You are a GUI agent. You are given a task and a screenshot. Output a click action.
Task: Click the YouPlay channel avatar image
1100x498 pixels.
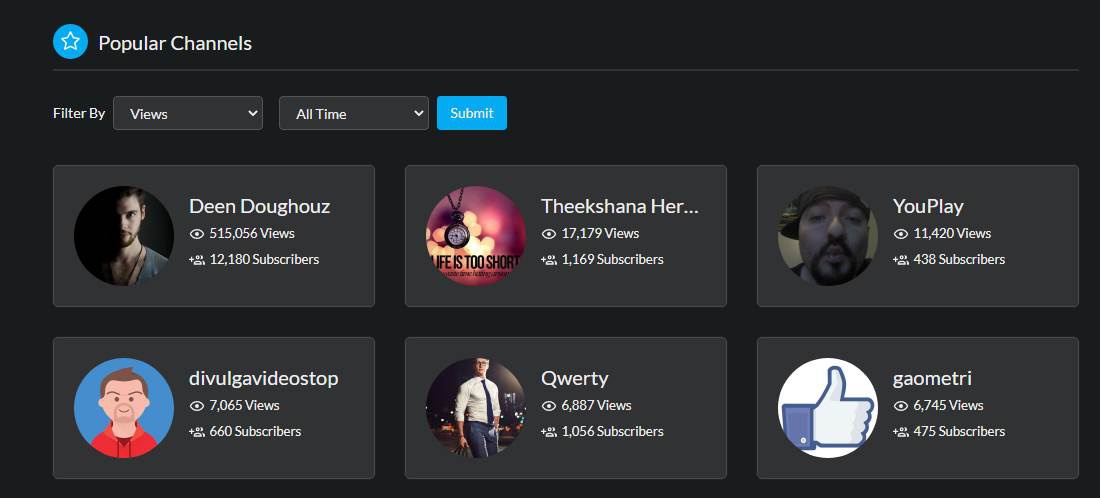pos(828,236)
